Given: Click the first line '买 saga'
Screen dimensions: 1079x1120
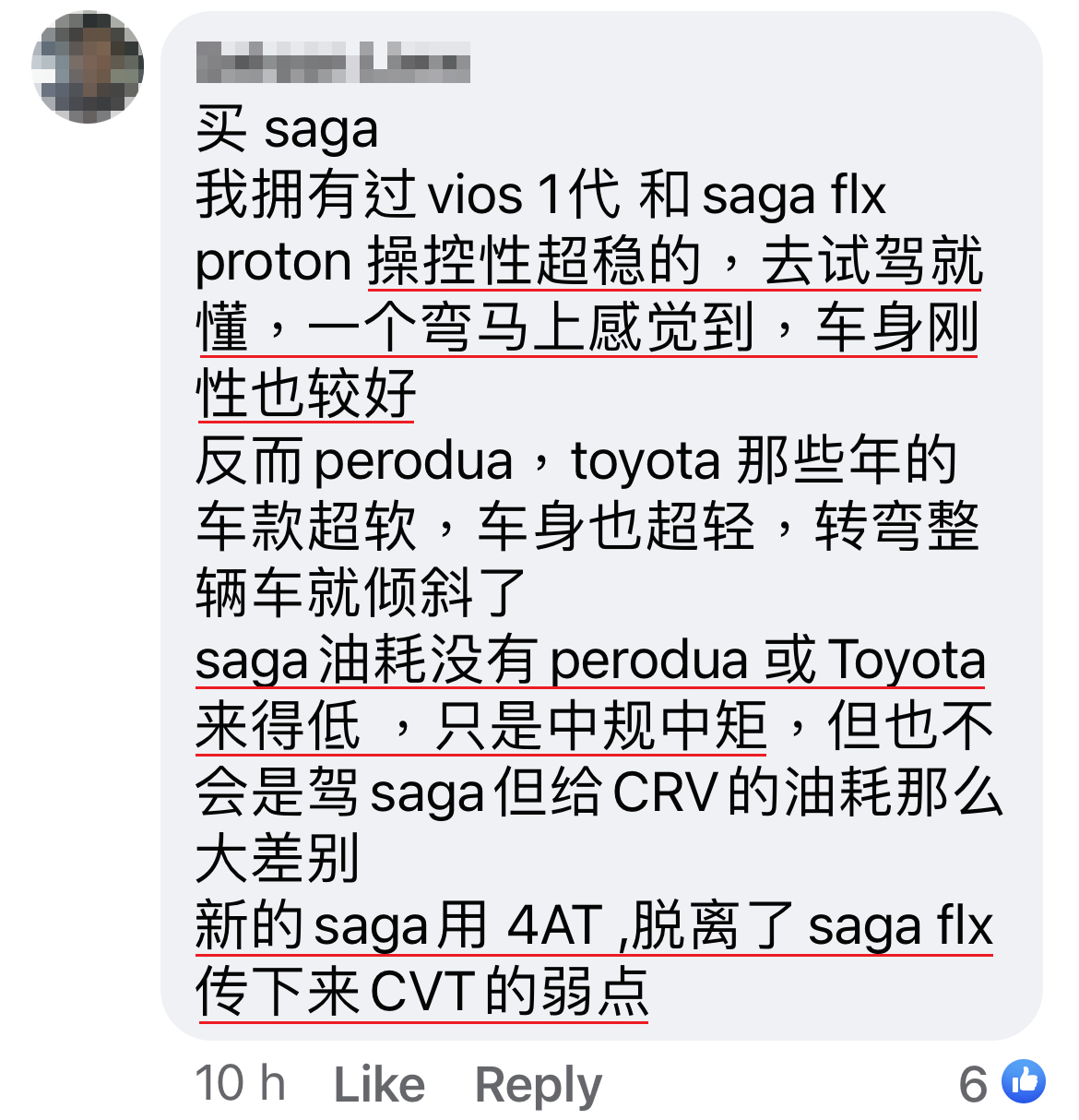Looking at the screenshot, I should click(287, 129).
